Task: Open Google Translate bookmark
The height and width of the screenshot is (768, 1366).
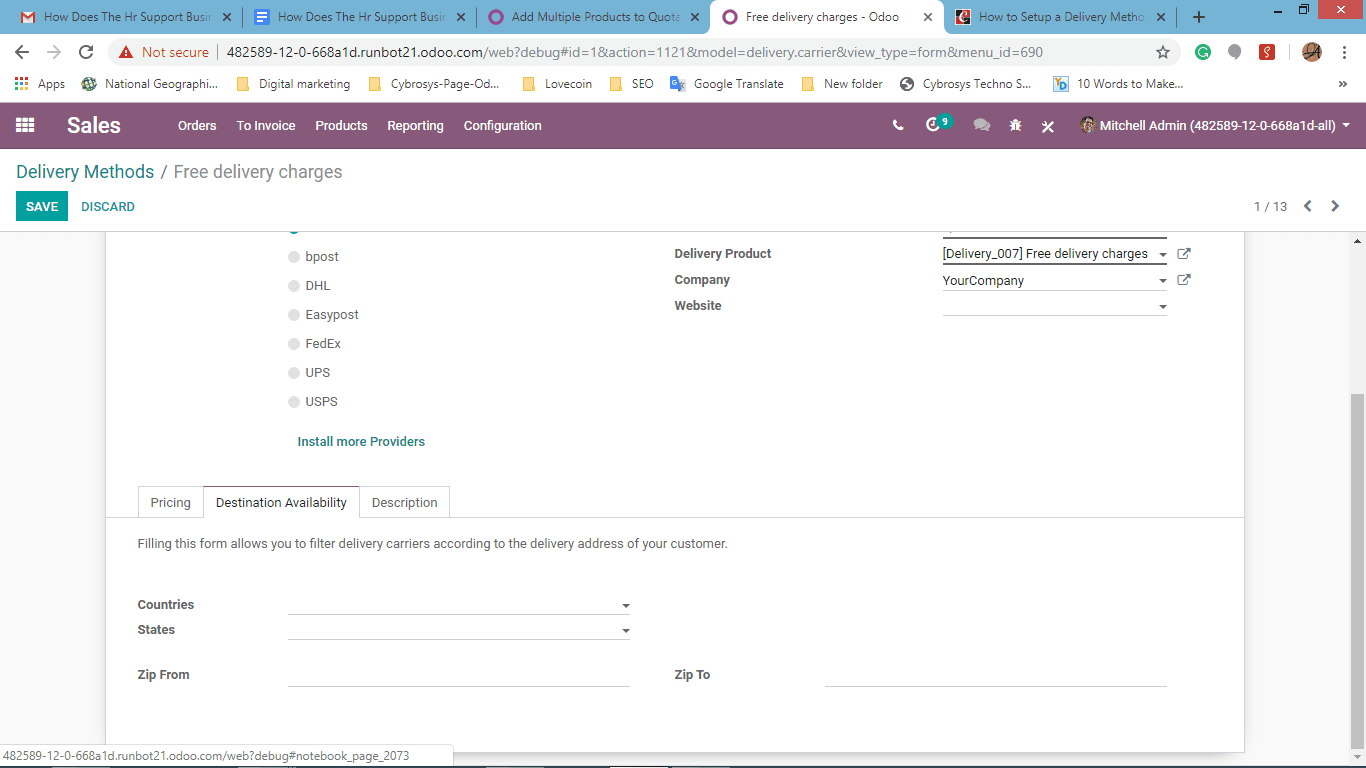Action: click(x=727, y=84)
